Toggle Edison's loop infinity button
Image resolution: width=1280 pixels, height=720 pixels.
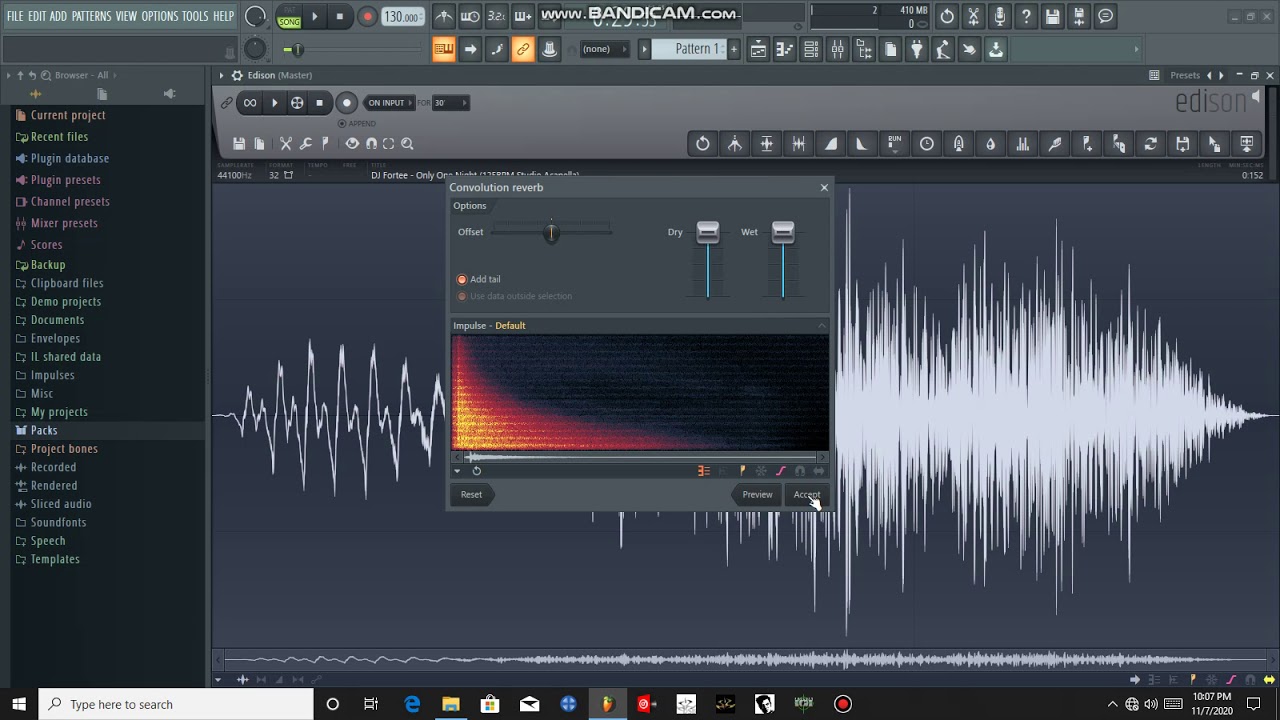tap(250, 103)
